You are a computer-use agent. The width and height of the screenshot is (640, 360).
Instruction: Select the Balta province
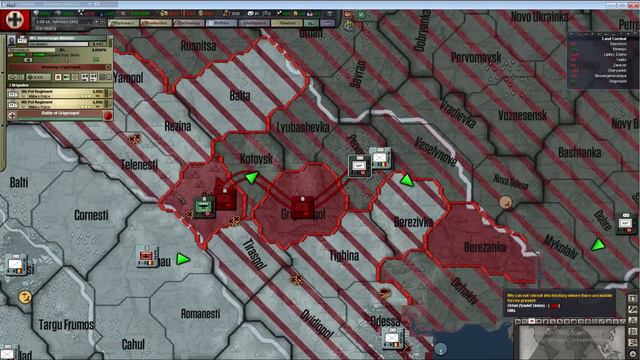[x=240, y=96]
